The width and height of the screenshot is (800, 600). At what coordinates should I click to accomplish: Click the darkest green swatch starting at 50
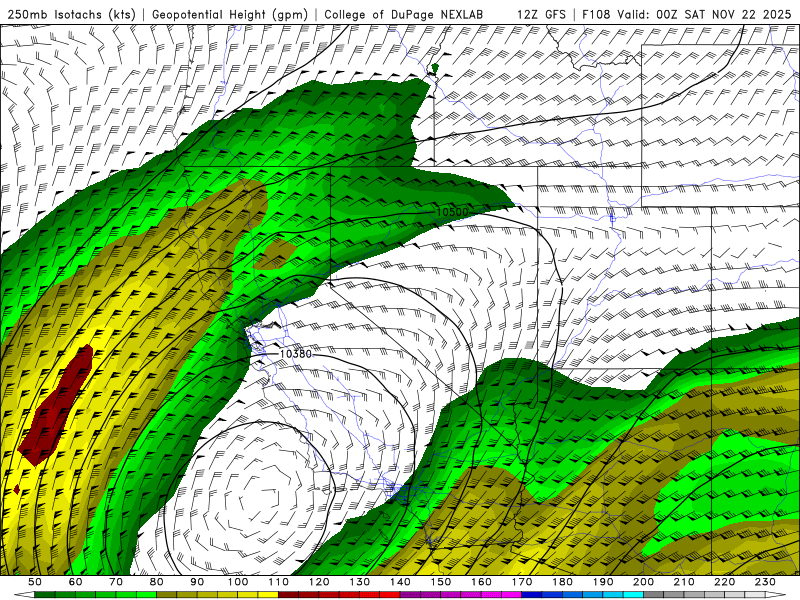pyautogui.click(x=45, y=595)
